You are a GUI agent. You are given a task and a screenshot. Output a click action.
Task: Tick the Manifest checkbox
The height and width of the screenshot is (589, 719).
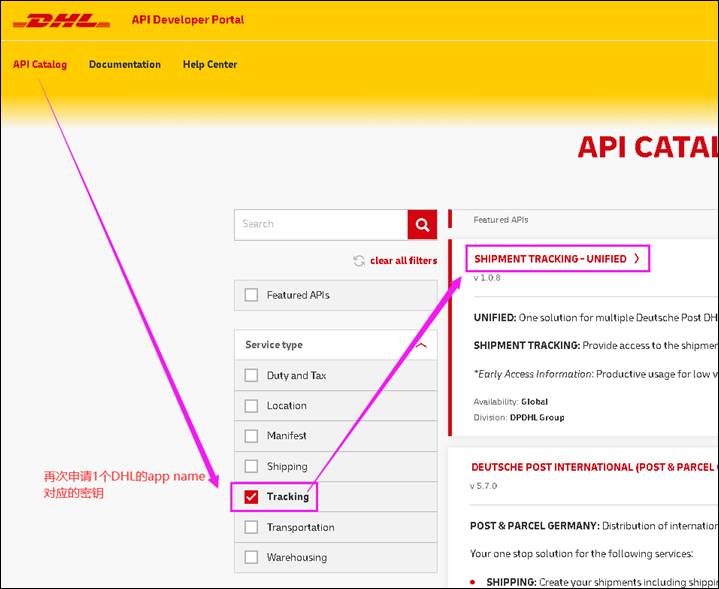[x=251, y=436]
